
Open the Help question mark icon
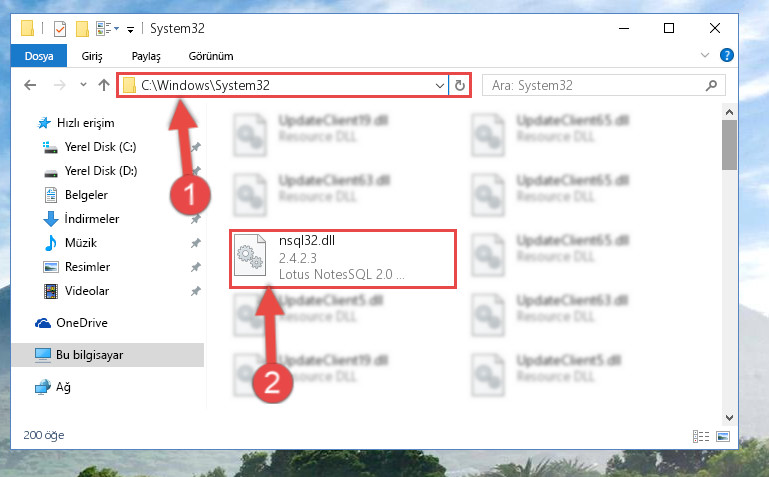click(x=726, y=55)
